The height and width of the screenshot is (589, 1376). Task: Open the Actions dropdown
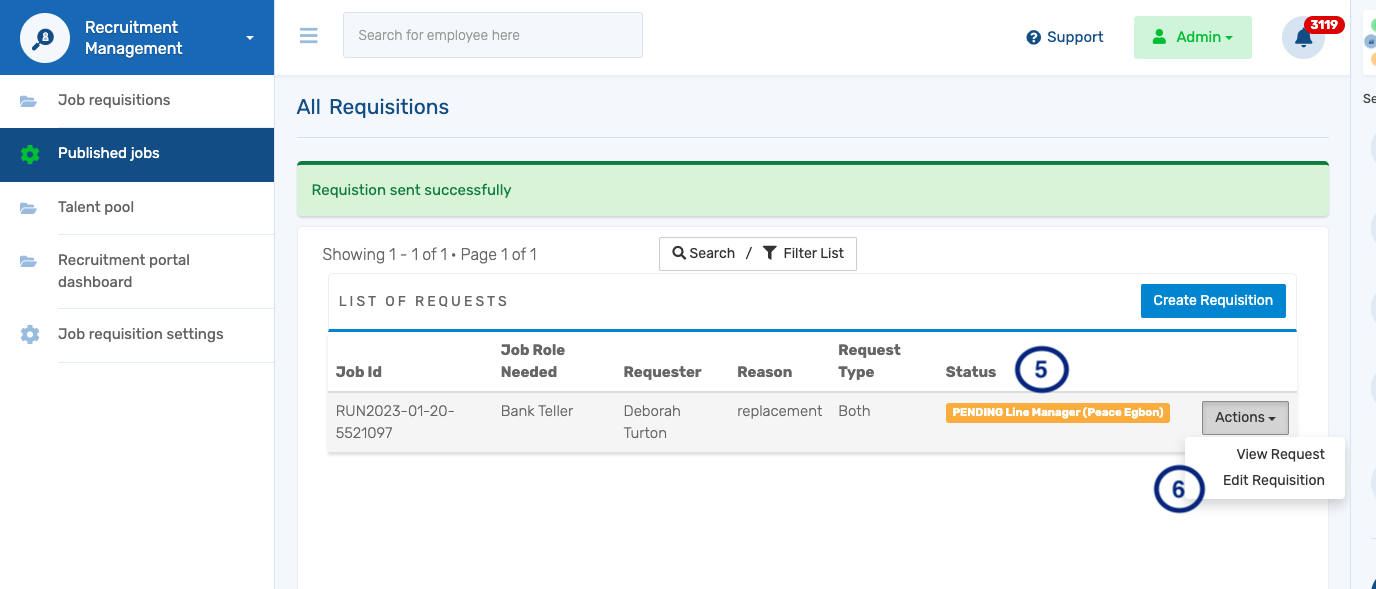(1244, 417)
